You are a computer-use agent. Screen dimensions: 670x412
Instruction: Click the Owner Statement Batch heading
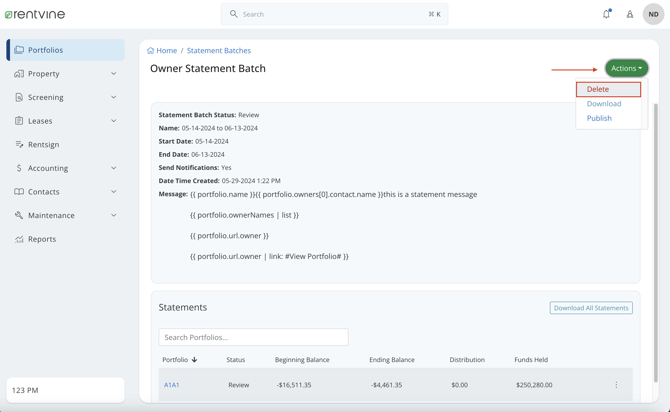click(x=208, y=68)
